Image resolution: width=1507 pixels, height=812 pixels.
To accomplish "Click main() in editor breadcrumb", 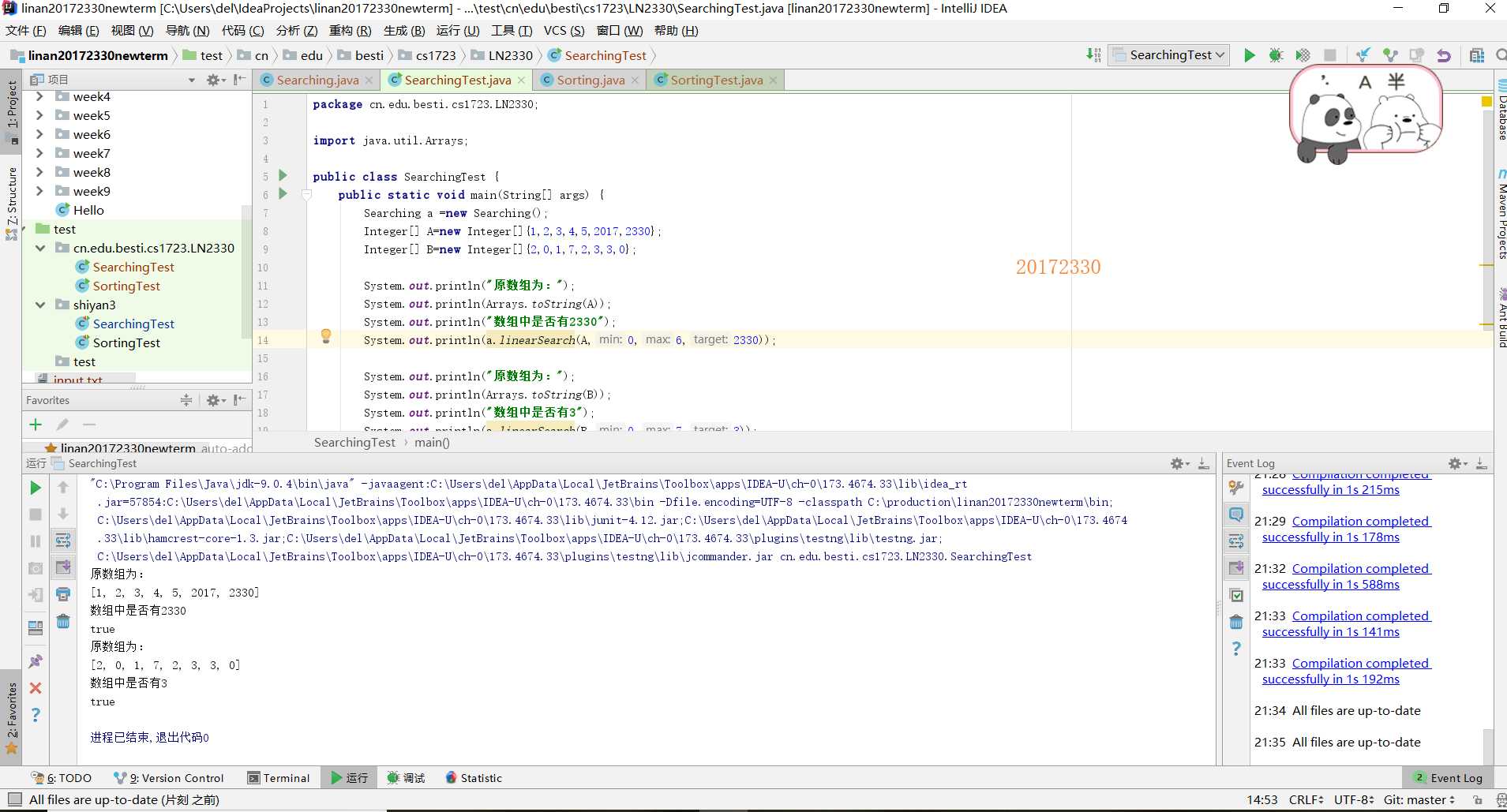I will tap(432, 443).
